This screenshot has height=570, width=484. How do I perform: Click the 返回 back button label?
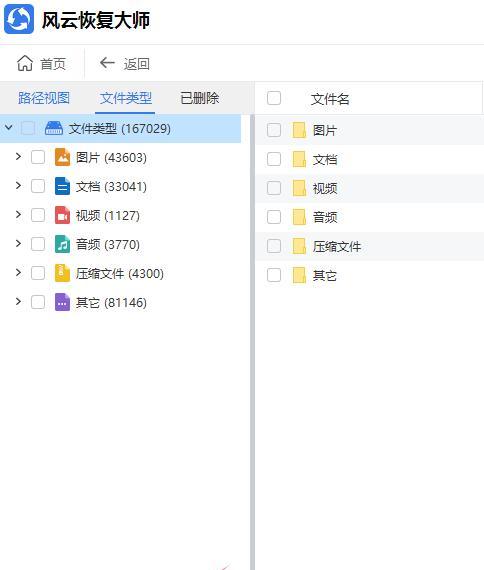[136, 64]
